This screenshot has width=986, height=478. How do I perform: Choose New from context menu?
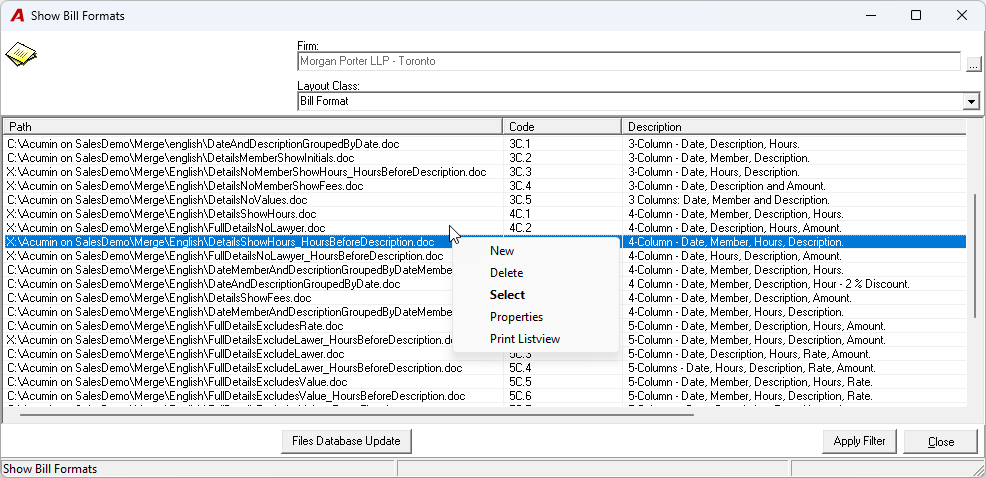[x=502, y=251]
